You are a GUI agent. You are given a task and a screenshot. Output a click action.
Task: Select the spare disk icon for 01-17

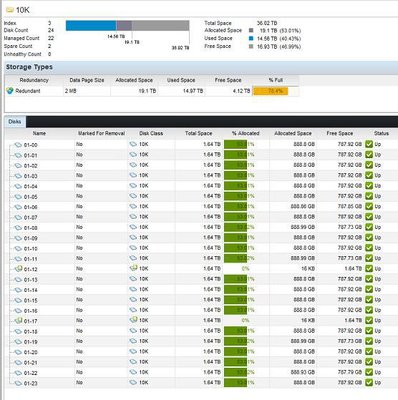pos(18,320)
